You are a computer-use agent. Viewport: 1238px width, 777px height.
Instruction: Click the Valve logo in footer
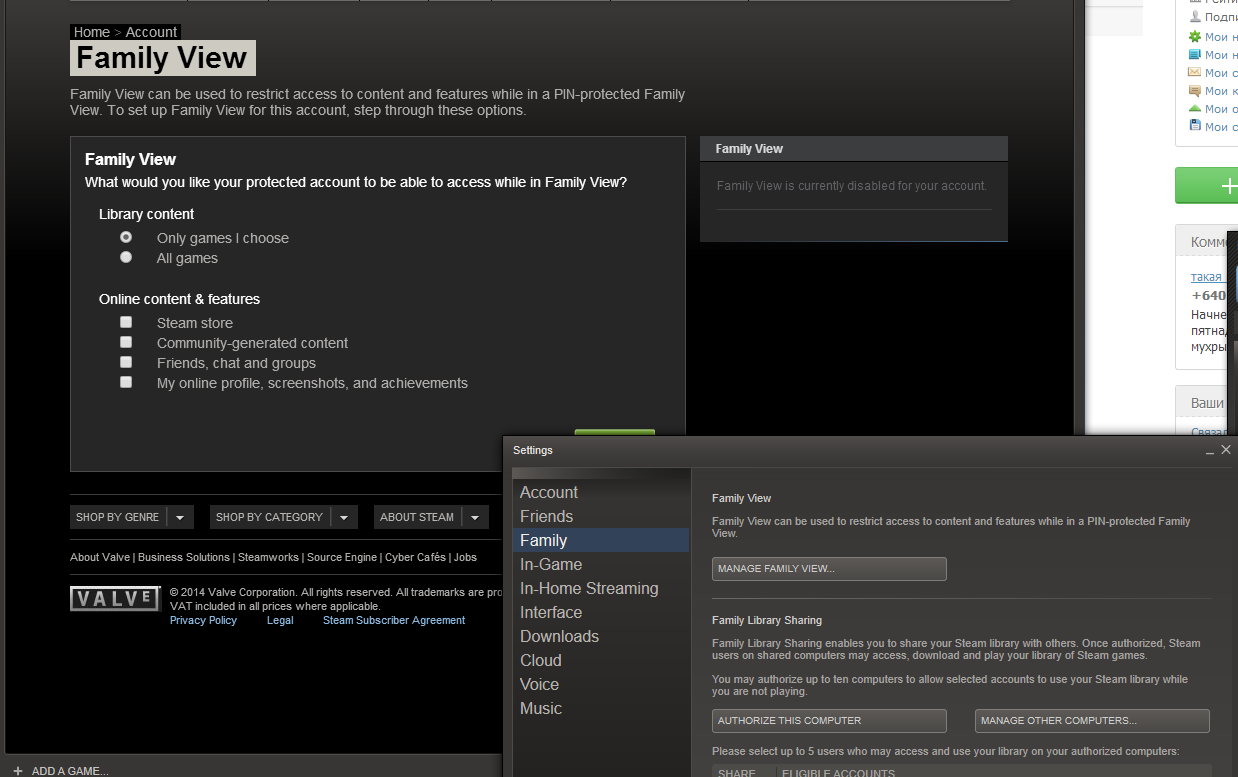point(115,598)
